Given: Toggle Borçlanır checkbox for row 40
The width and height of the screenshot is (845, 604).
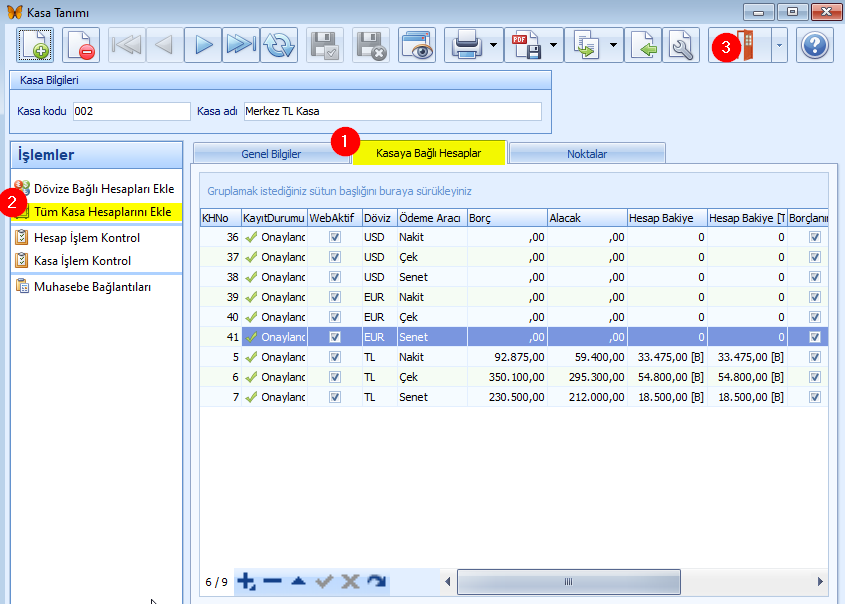Looking at the screenshot, I should coord(815,317).
